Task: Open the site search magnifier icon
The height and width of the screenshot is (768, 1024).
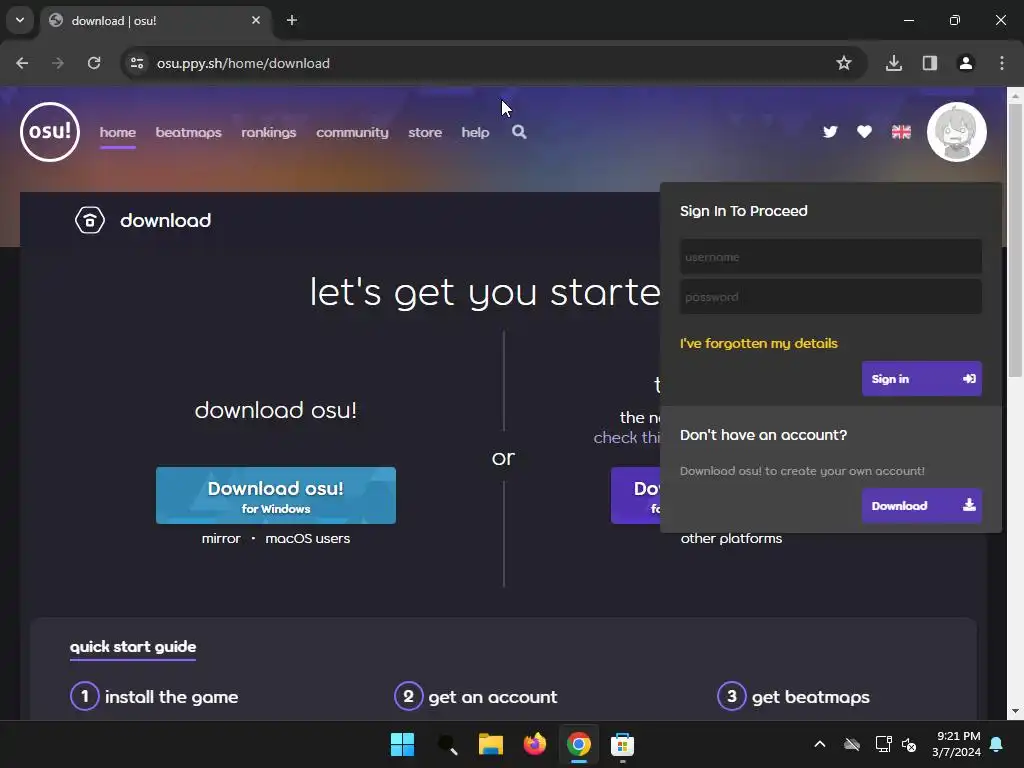Action: click(519, 132)
